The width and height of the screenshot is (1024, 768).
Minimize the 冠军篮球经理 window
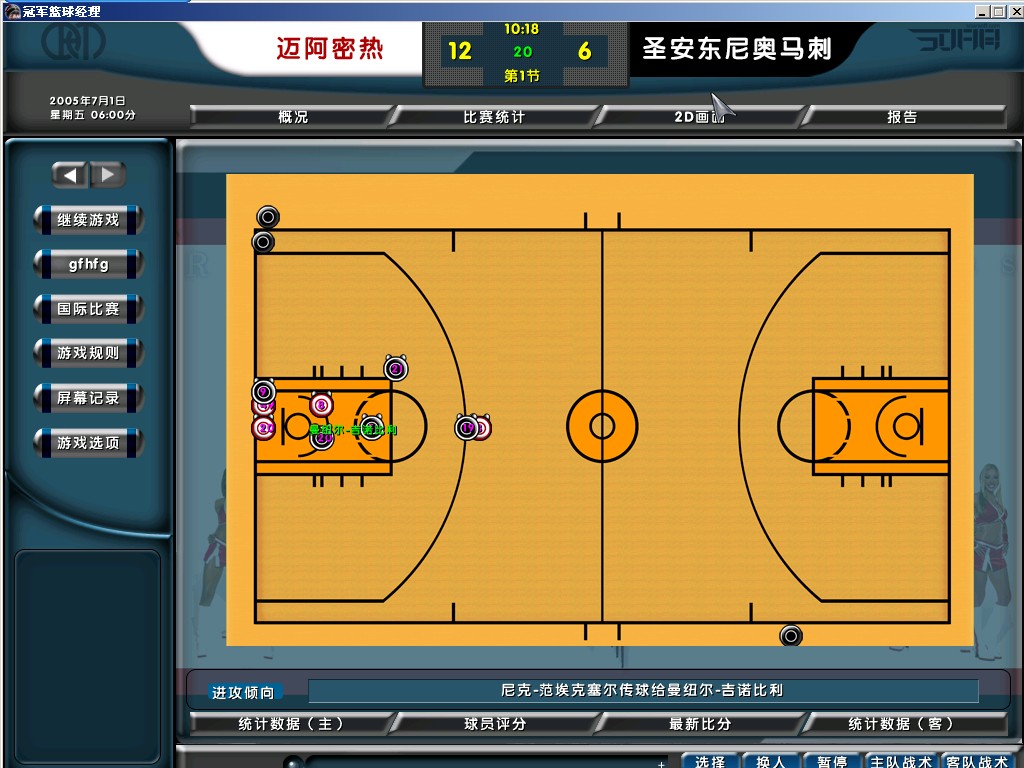coord(982,11)
